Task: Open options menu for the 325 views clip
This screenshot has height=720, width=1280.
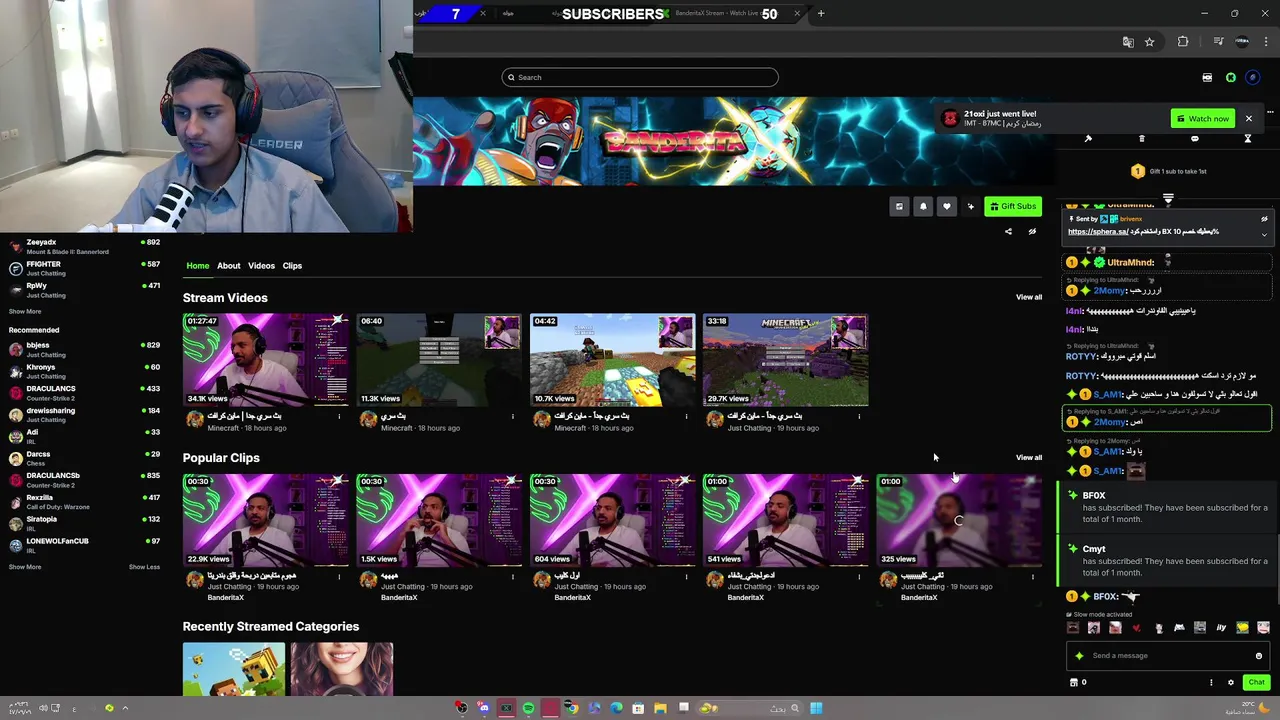Action: coord(1033,576)
